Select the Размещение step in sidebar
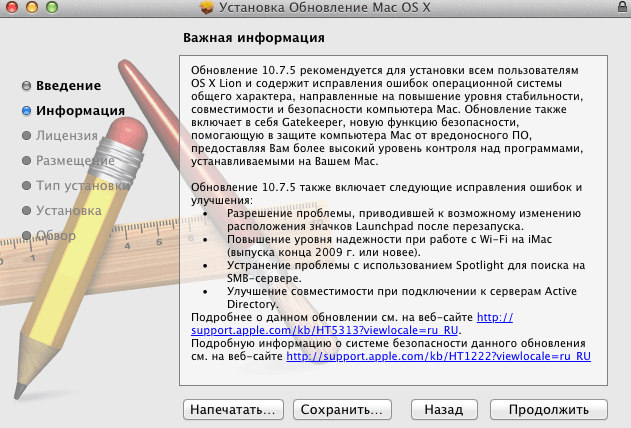 [75, 160]
